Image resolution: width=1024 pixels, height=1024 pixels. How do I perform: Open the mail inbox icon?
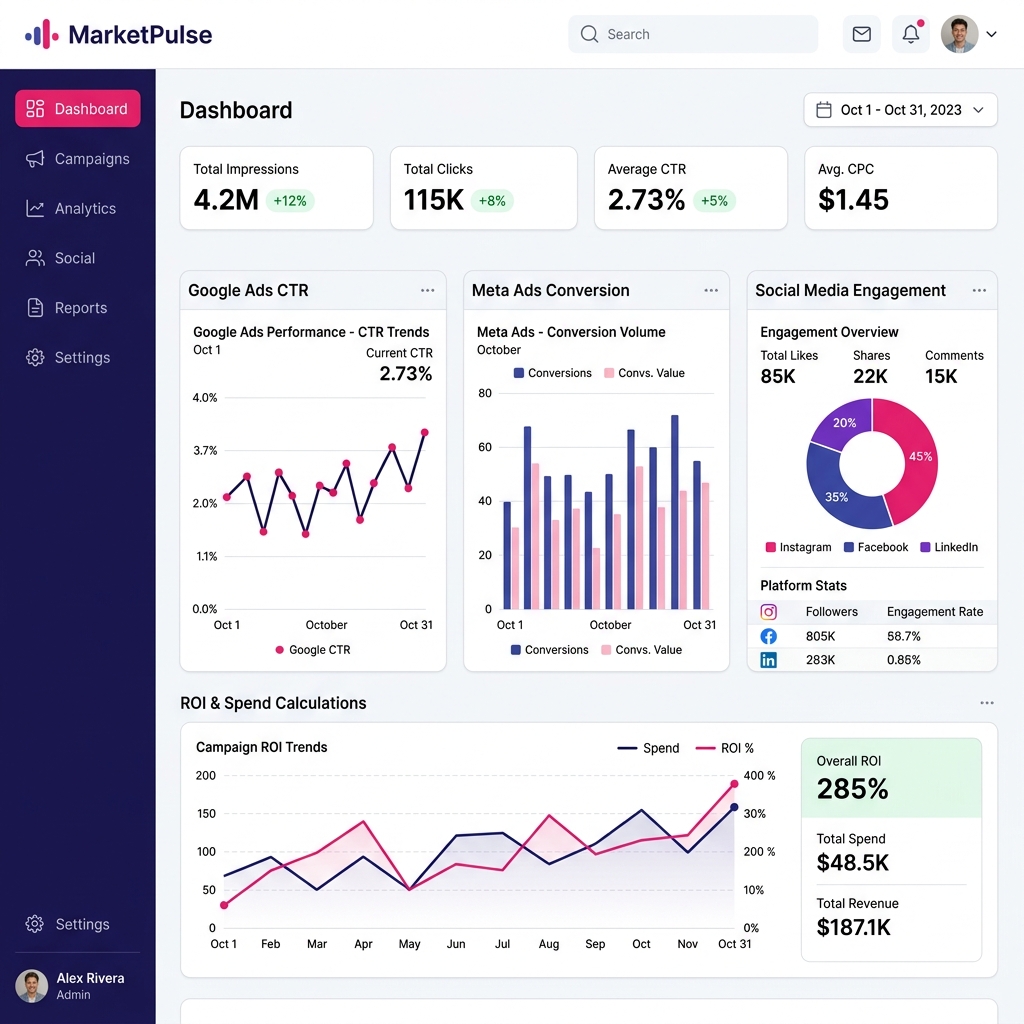861,34
